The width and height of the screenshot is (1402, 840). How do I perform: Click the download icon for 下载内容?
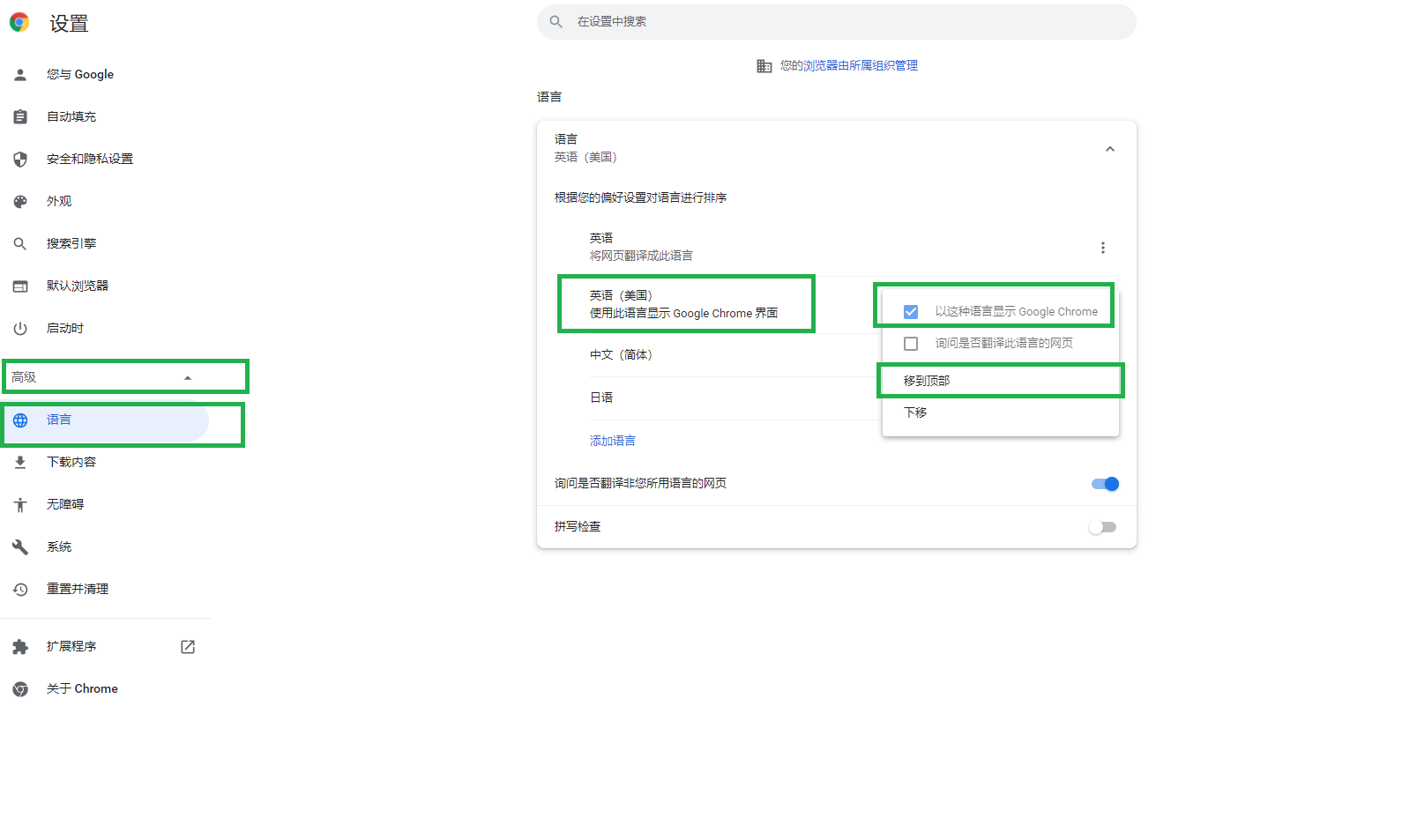pyautogui.click(x=20, y=463)
